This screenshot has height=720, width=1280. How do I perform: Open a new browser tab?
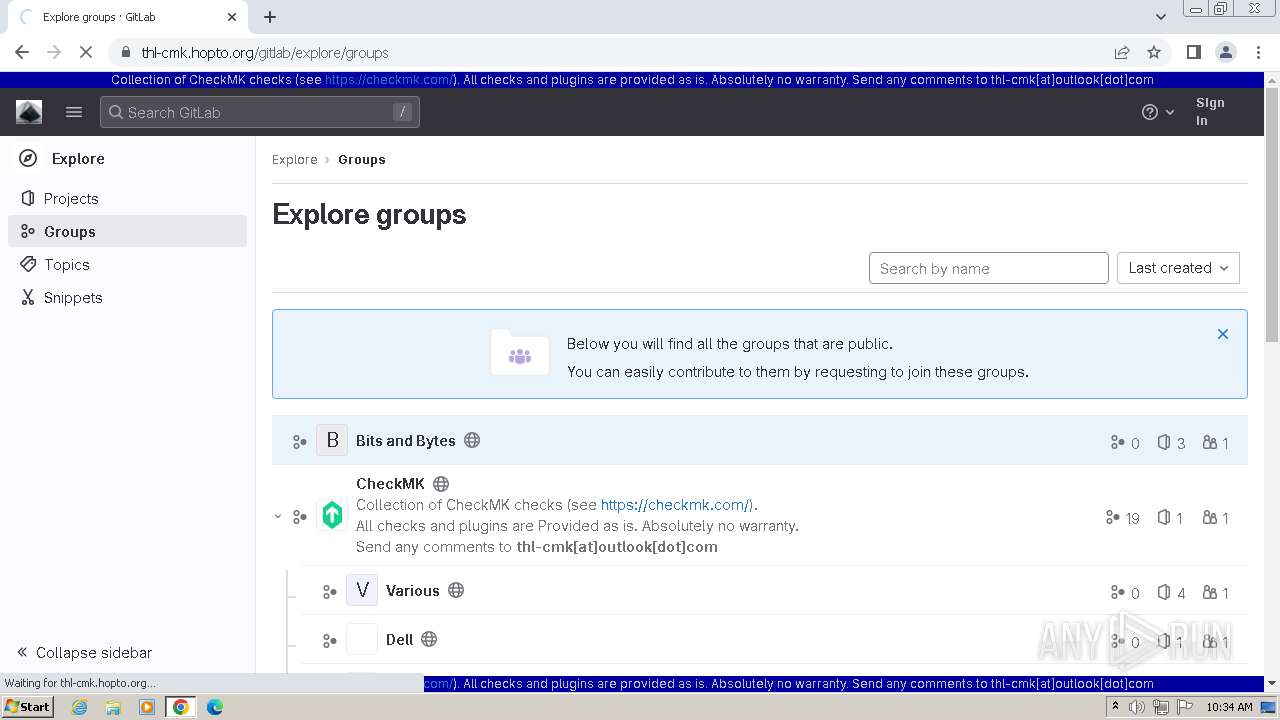click(270, 17)
